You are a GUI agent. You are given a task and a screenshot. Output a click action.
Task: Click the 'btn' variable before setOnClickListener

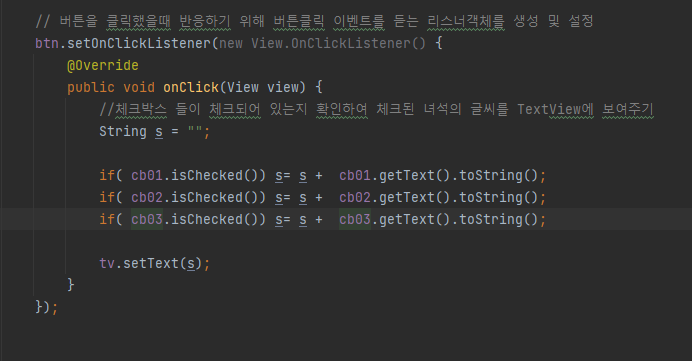click(46, 43)
